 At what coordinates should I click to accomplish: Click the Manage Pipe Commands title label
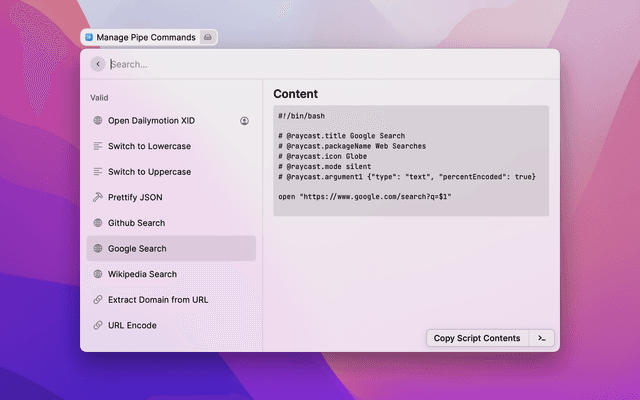point(146,37)
